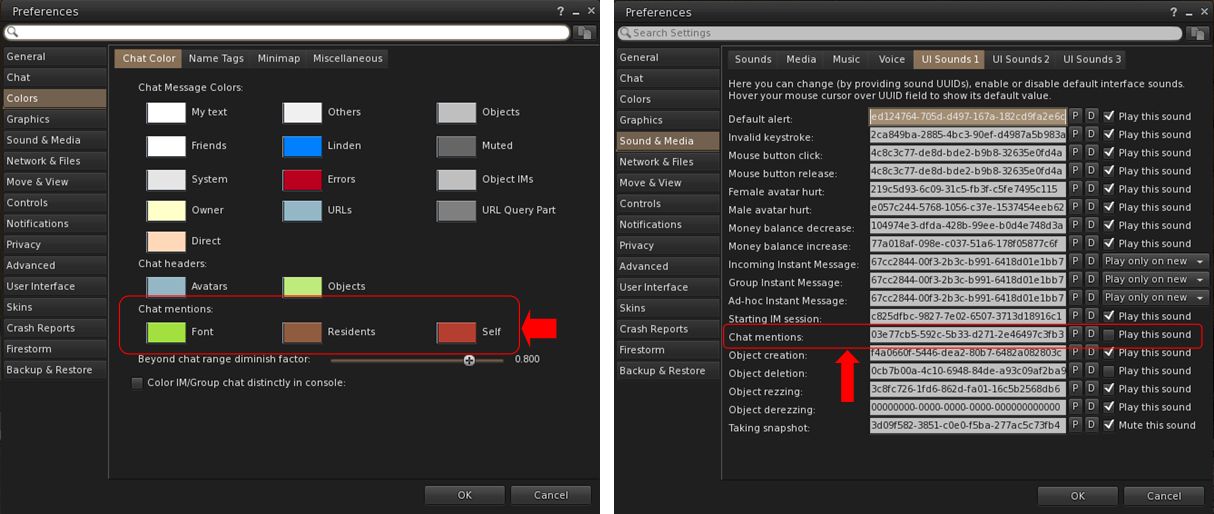Click OK in the Sound & Media window
Viewport: 1214px width, 514px height.
coord(1077,496)
